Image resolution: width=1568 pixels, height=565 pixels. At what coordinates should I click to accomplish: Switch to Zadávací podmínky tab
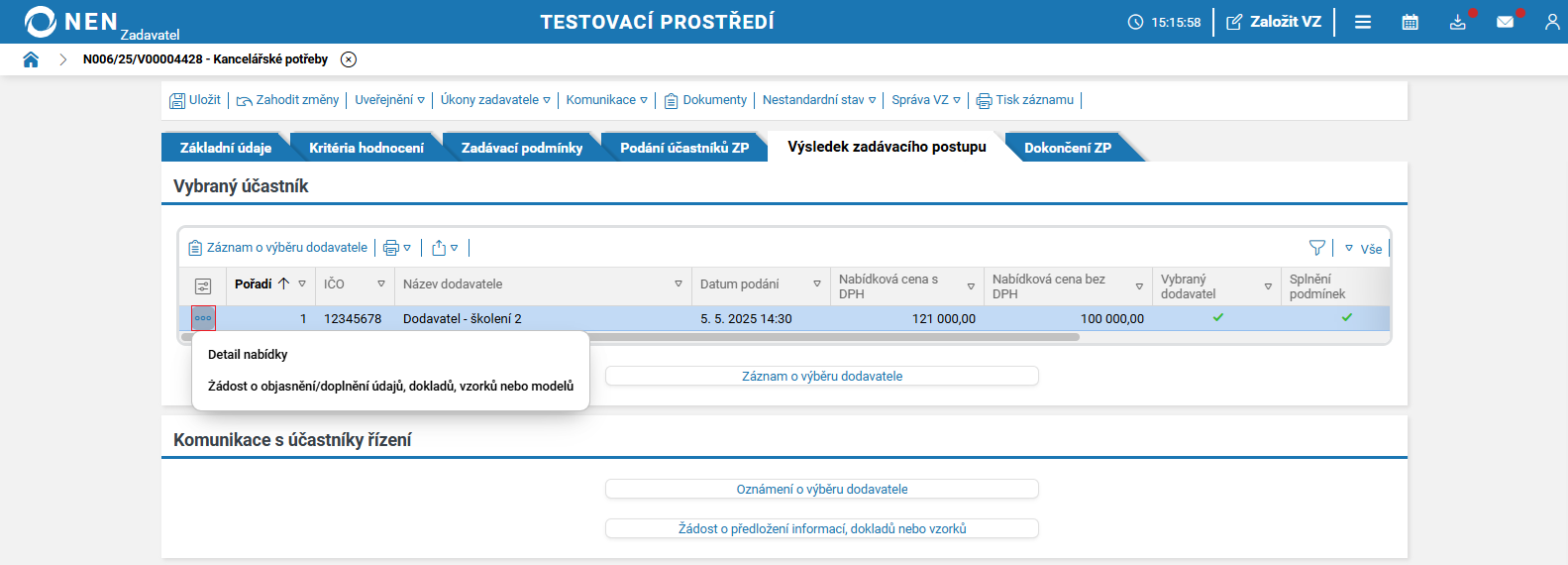[x=522, y=148]
